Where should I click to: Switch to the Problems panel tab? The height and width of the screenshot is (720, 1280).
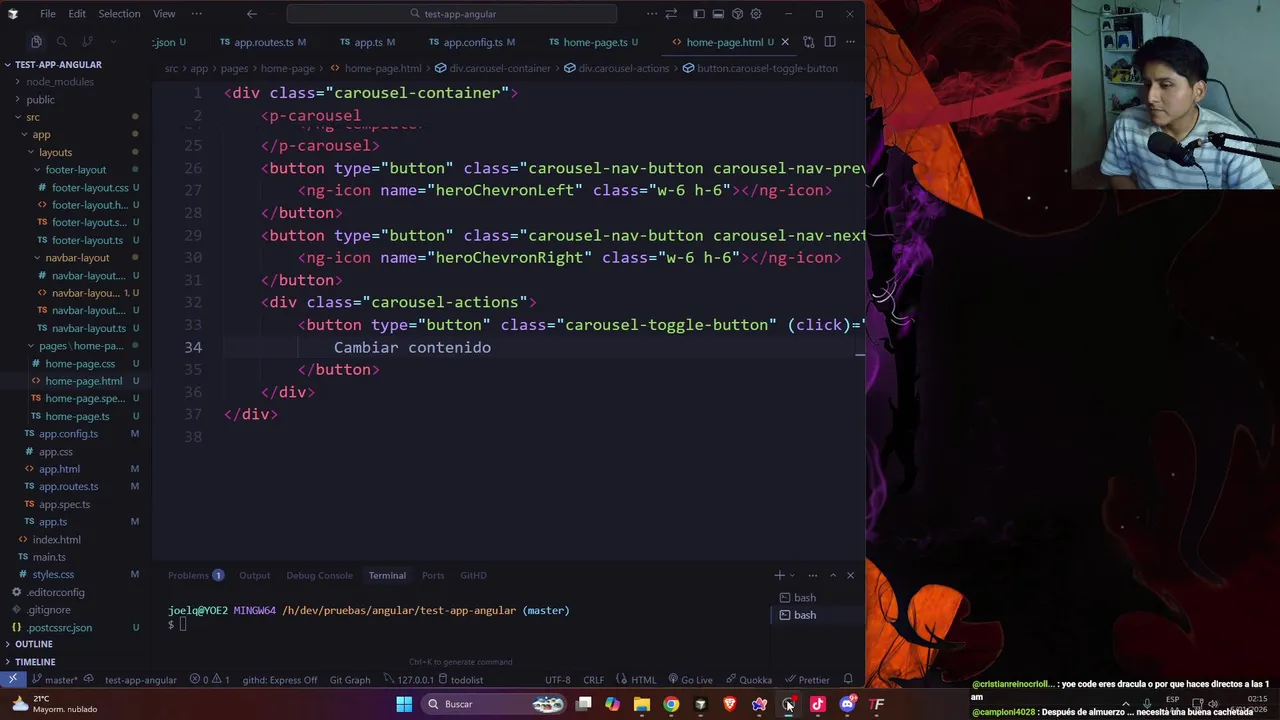pos(195,575)
